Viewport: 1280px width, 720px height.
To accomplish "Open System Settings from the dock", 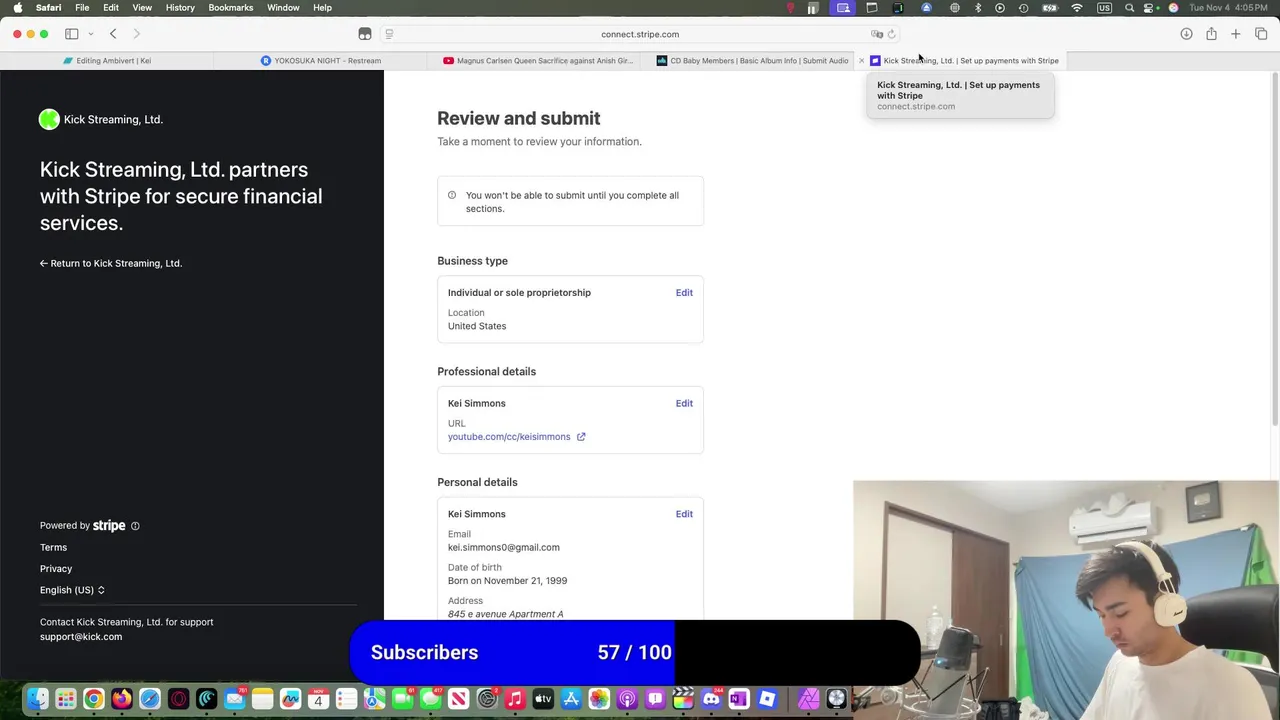I will (x=487, y=699).
